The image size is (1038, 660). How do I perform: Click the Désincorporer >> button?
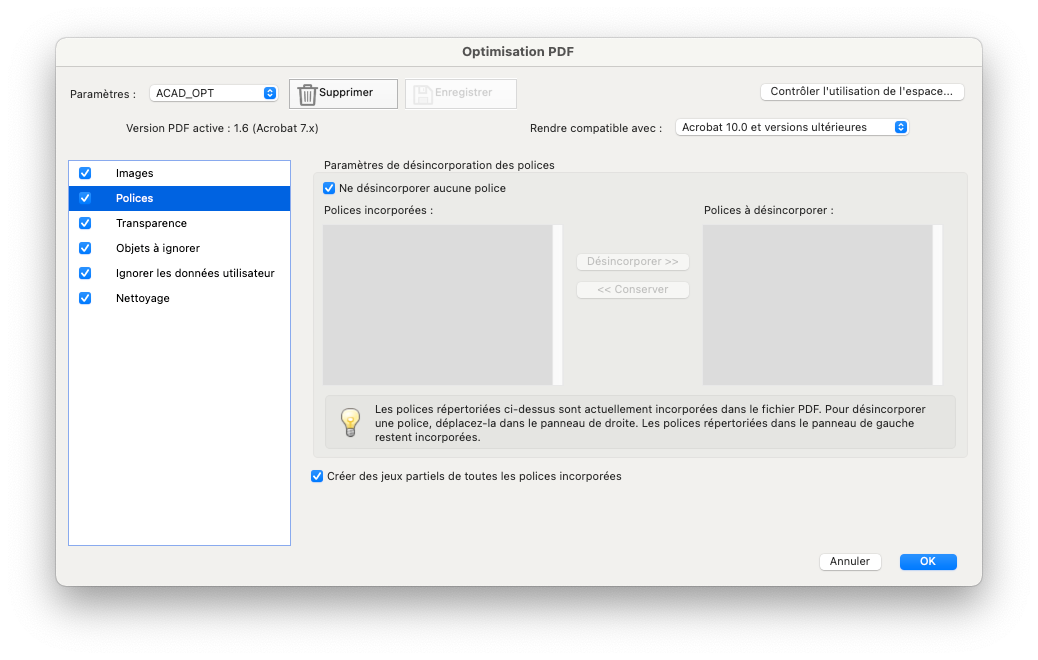pos(633,261)
